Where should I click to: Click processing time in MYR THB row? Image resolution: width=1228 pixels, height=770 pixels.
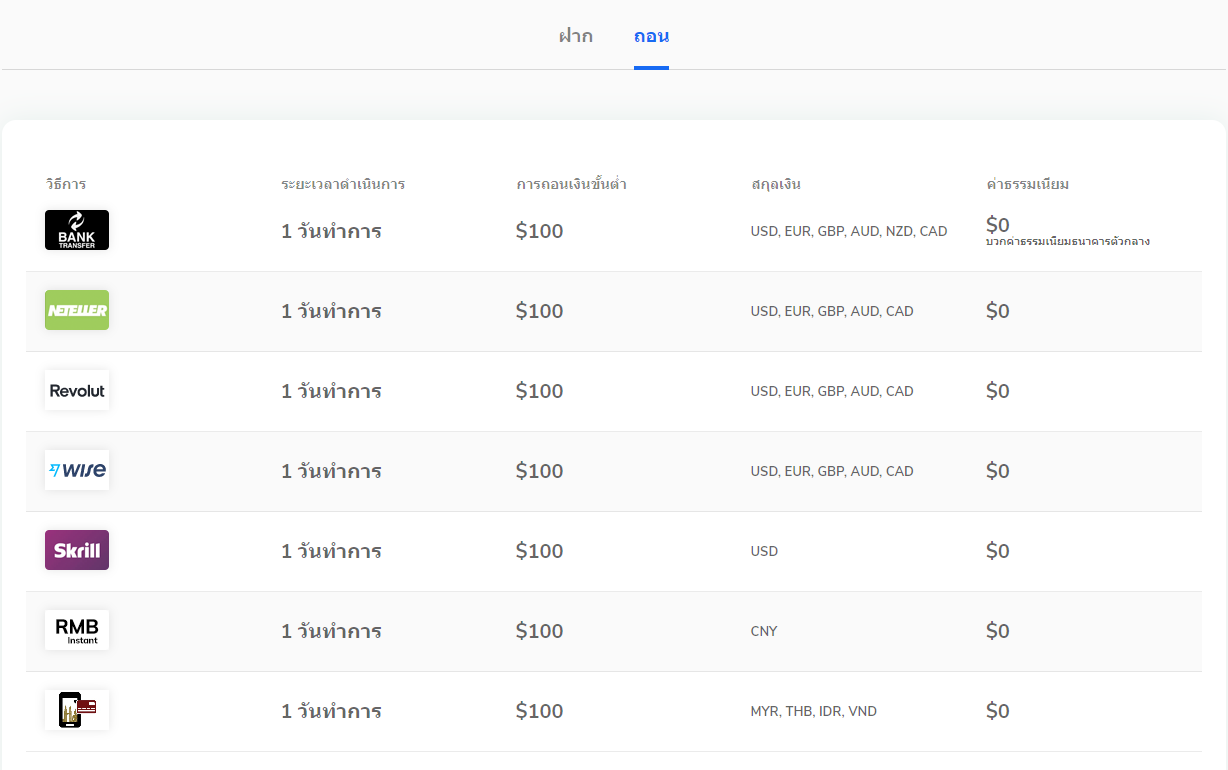pos(331,711)
